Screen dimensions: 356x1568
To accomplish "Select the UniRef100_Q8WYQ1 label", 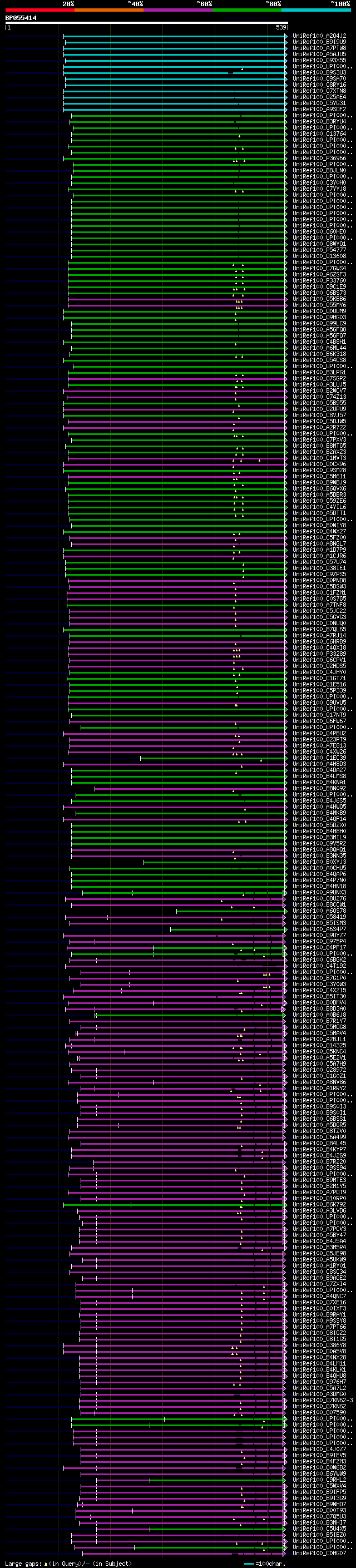I will pos(319,244).
